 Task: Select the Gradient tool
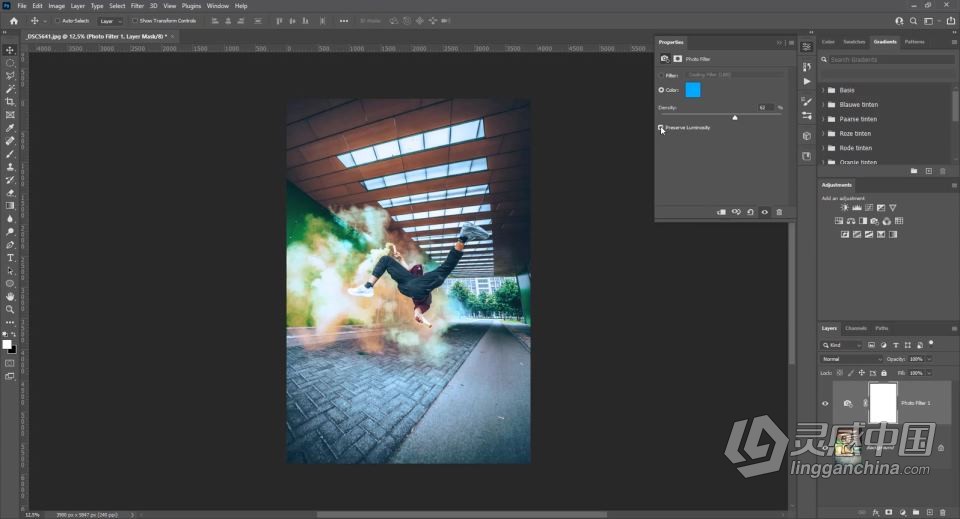pos(10,206)
